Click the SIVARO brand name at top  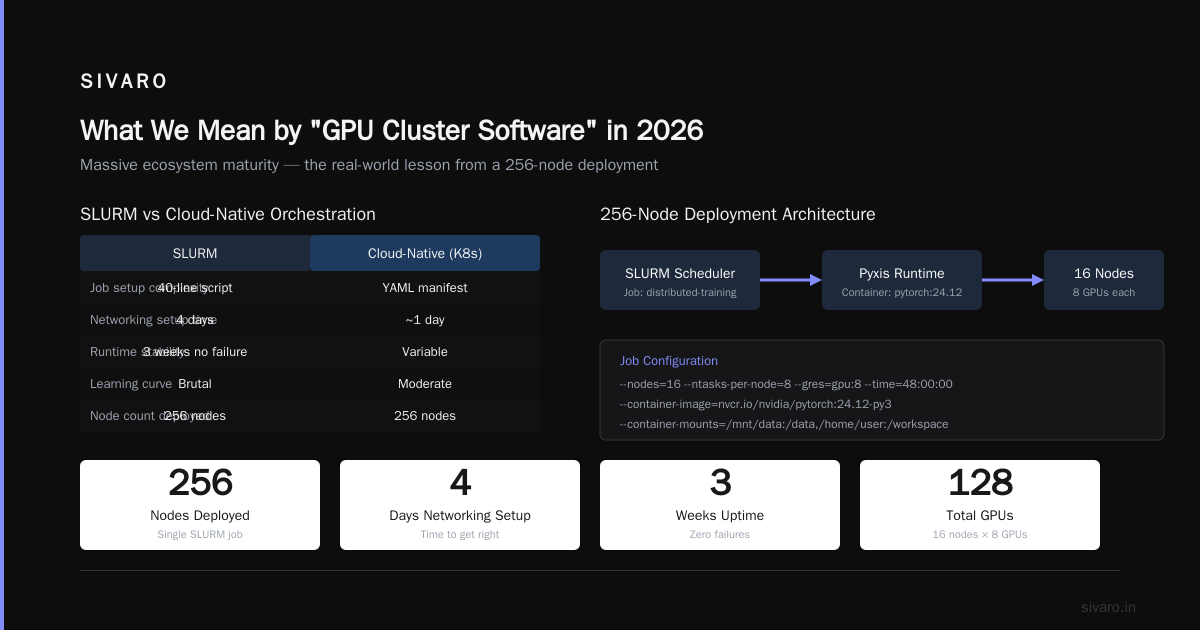click(x=124, y=82)
